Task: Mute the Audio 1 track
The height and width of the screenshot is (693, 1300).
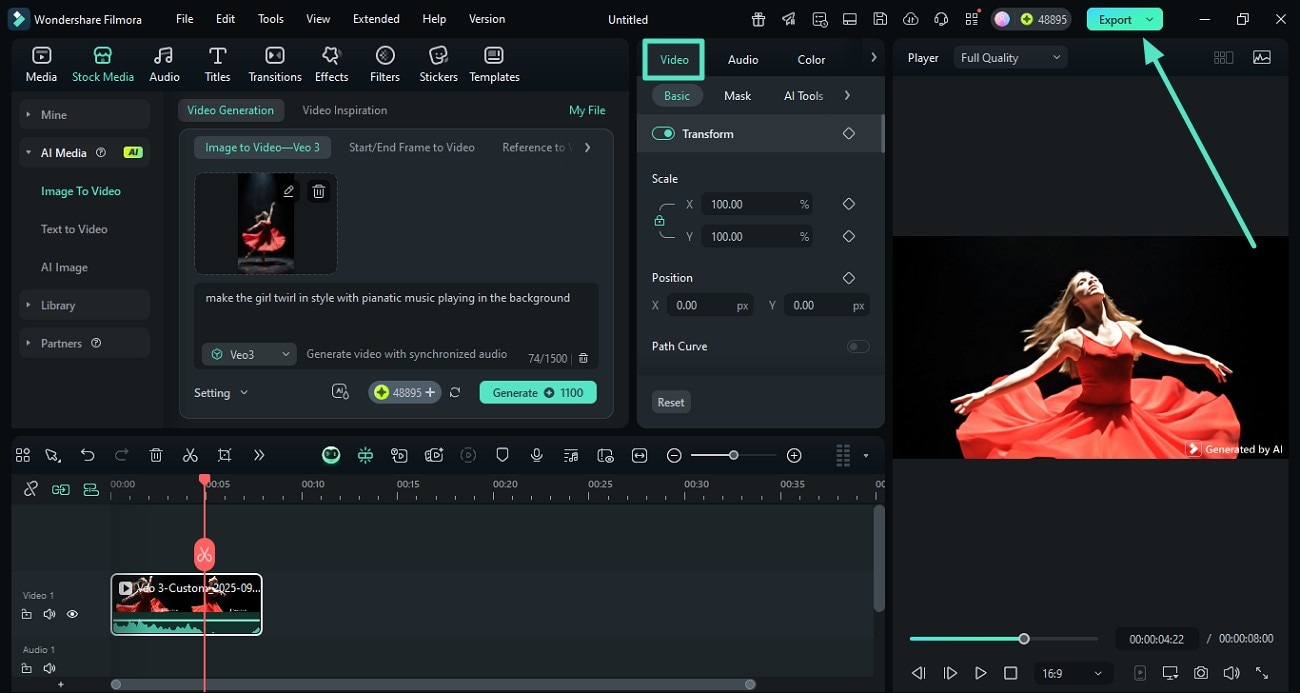Action: pyautogui.click(x=49, y=668)
